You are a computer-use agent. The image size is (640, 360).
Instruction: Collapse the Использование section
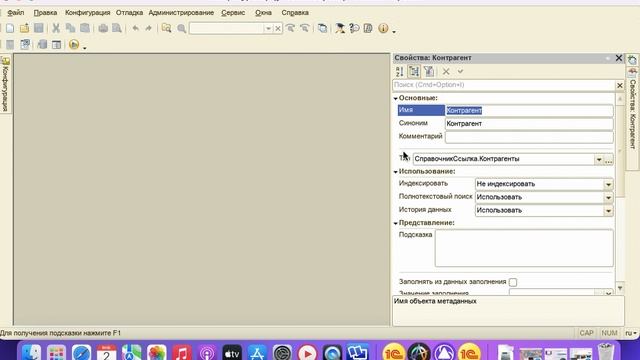point(396,172)
